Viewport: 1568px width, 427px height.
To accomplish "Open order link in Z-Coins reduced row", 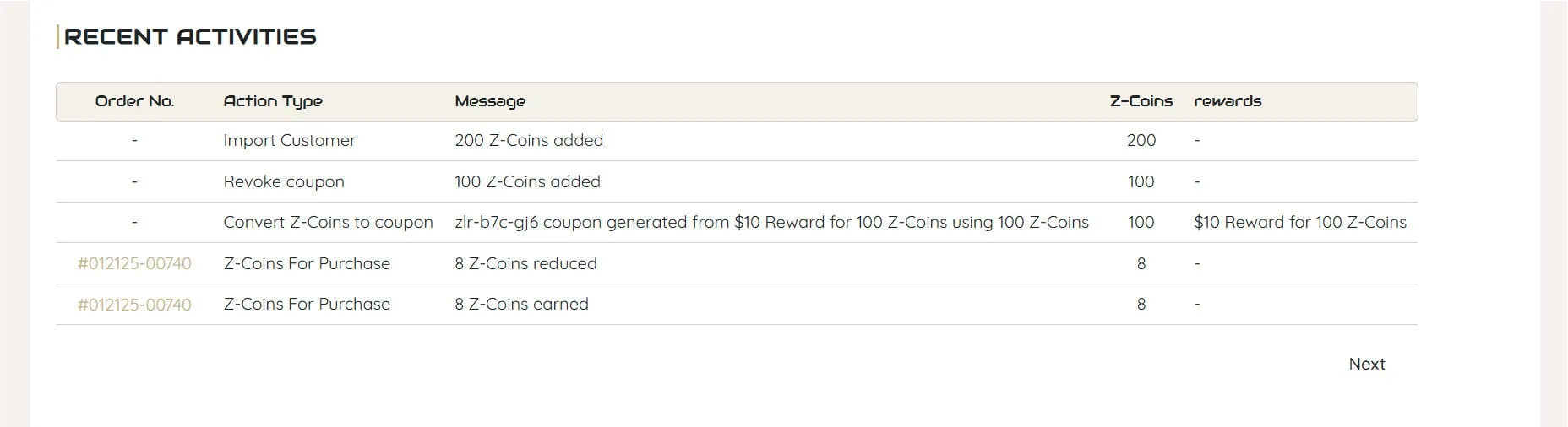I will click(134, 263).
